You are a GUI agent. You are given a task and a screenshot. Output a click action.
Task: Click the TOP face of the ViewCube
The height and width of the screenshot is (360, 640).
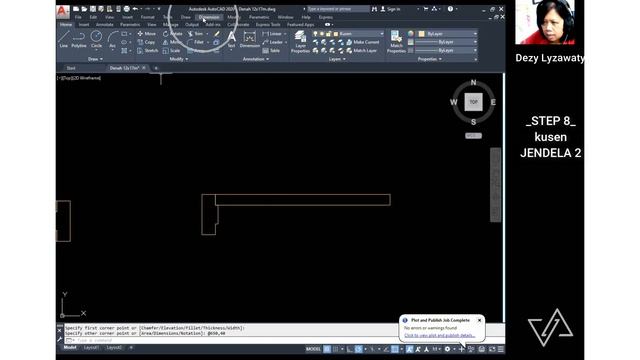(473, 102)
